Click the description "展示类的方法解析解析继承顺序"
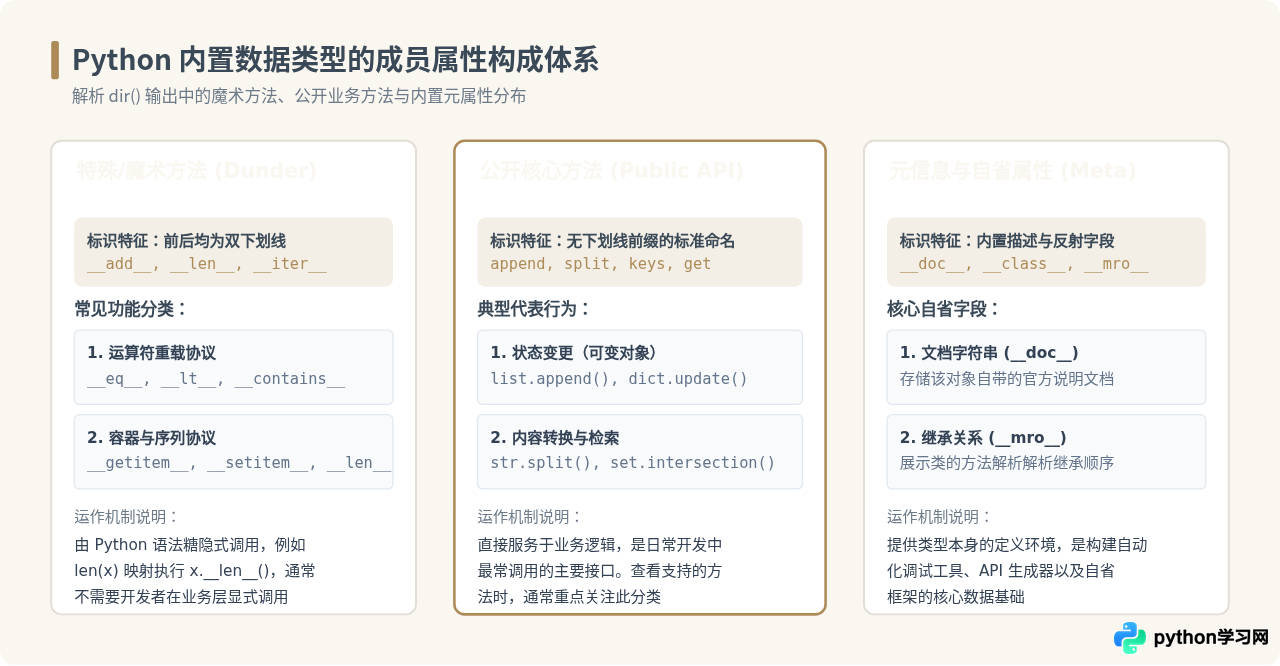The image size is (1280, 666). (1007, 463)
